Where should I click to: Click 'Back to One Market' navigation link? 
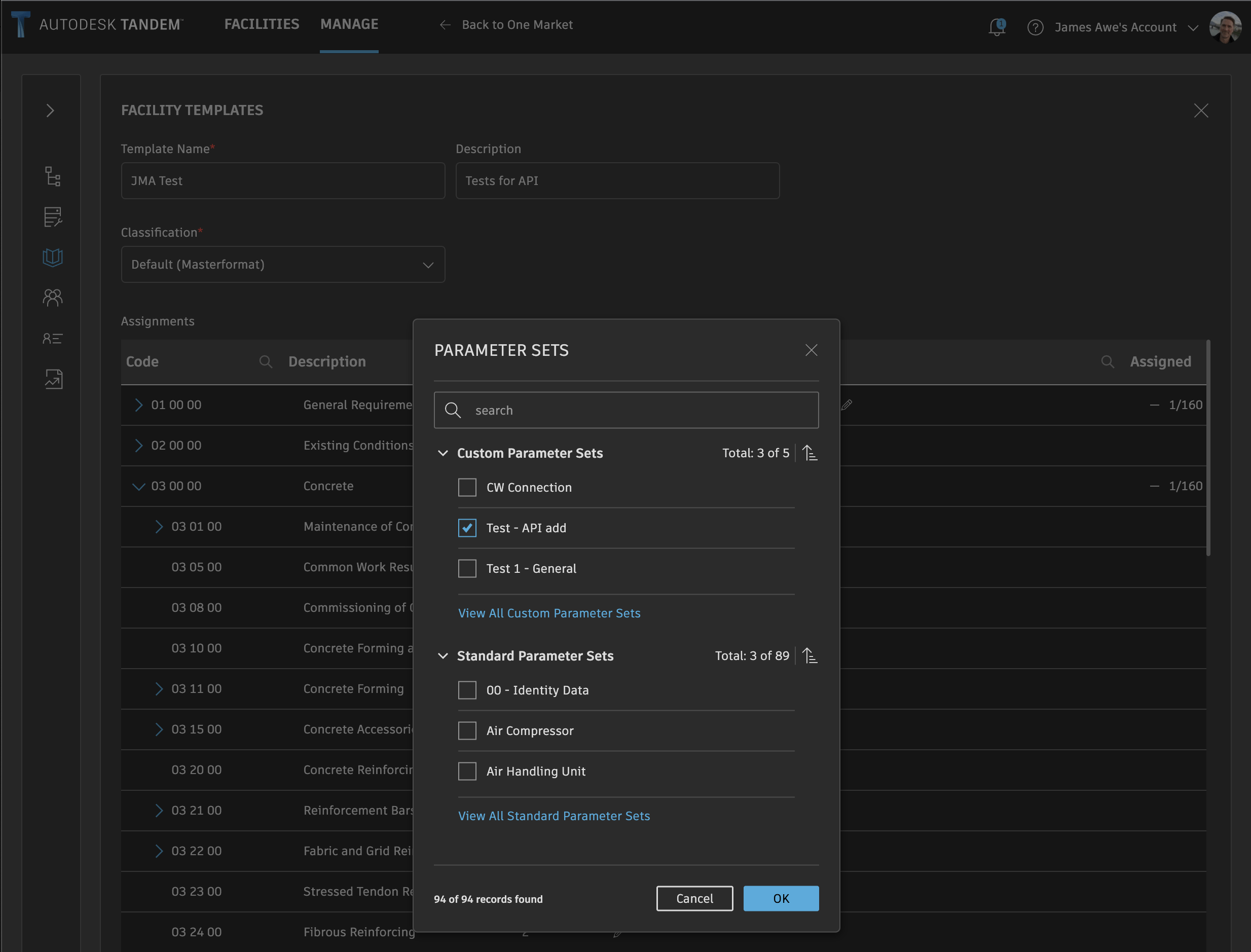(516, 24)
